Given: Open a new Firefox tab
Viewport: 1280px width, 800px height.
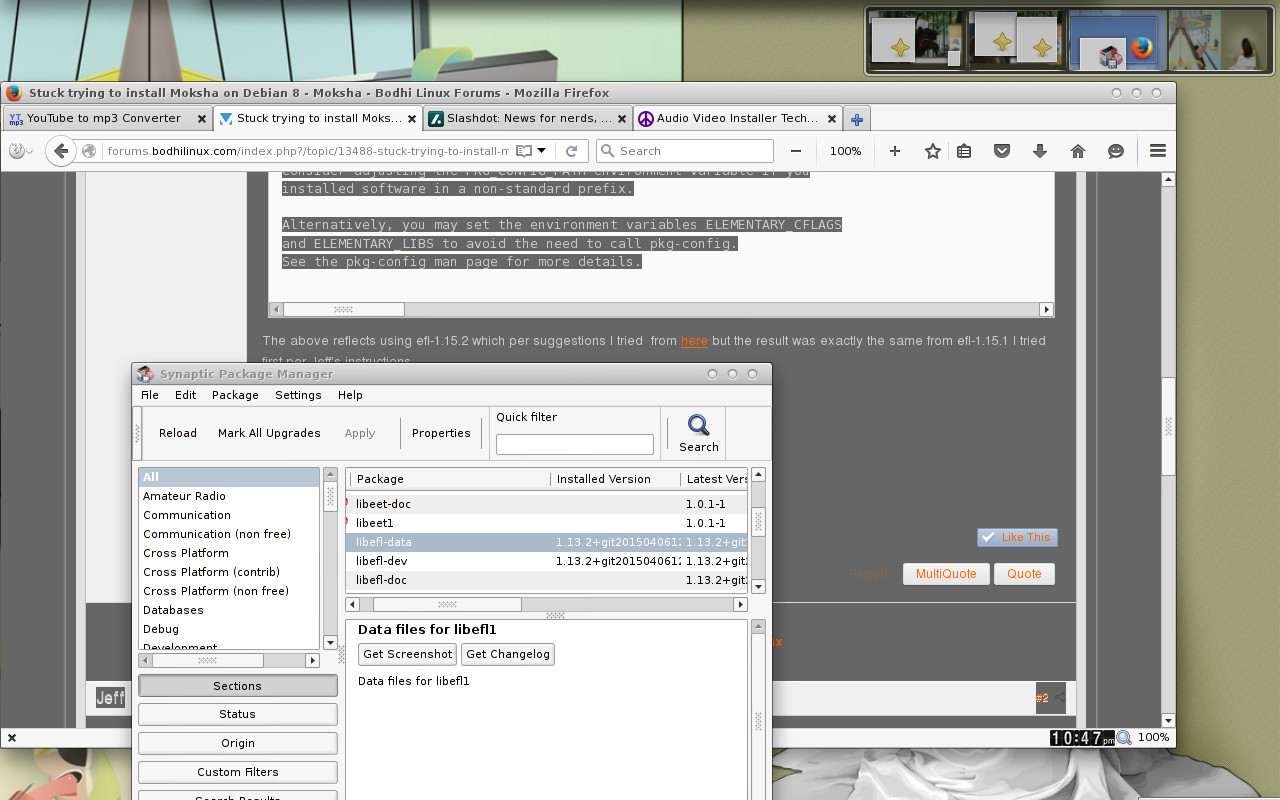Looking at the screenshot, I should (856, 119).
